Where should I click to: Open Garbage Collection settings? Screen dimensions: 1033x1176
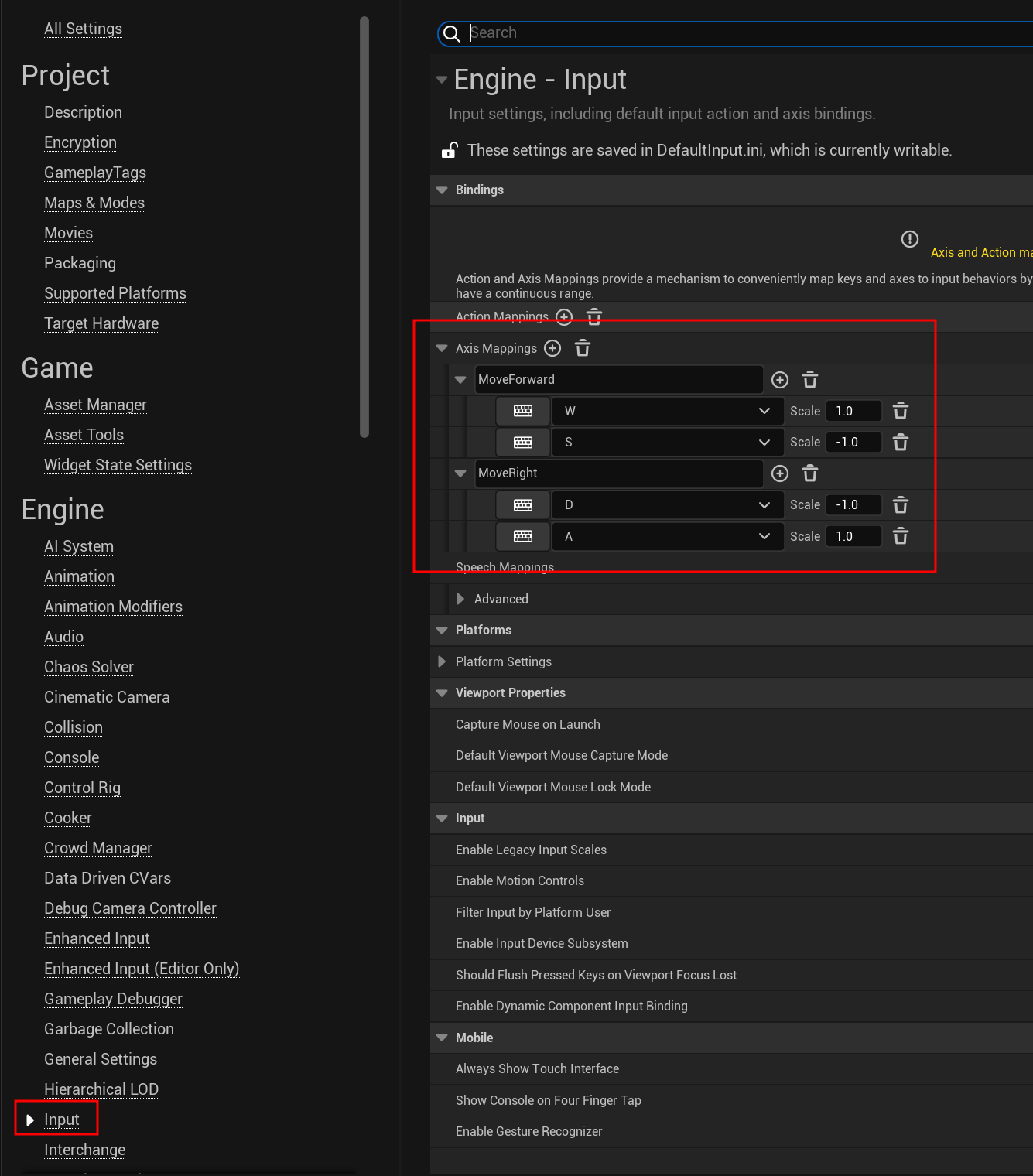tap(109, 1029)
